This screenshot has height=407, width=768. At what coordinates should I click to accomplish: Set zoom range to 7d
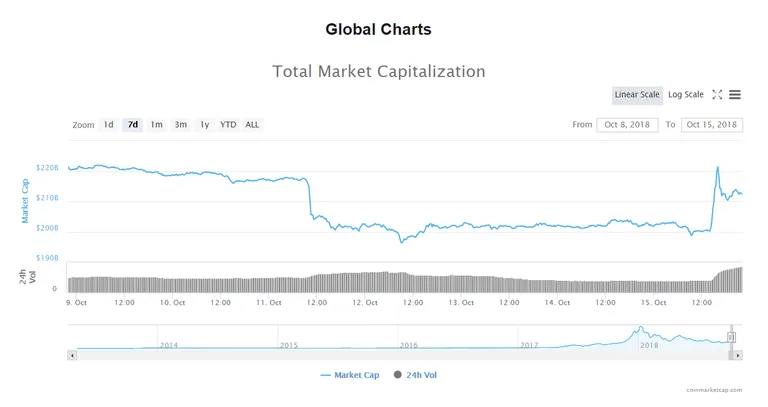click(133, 125)
